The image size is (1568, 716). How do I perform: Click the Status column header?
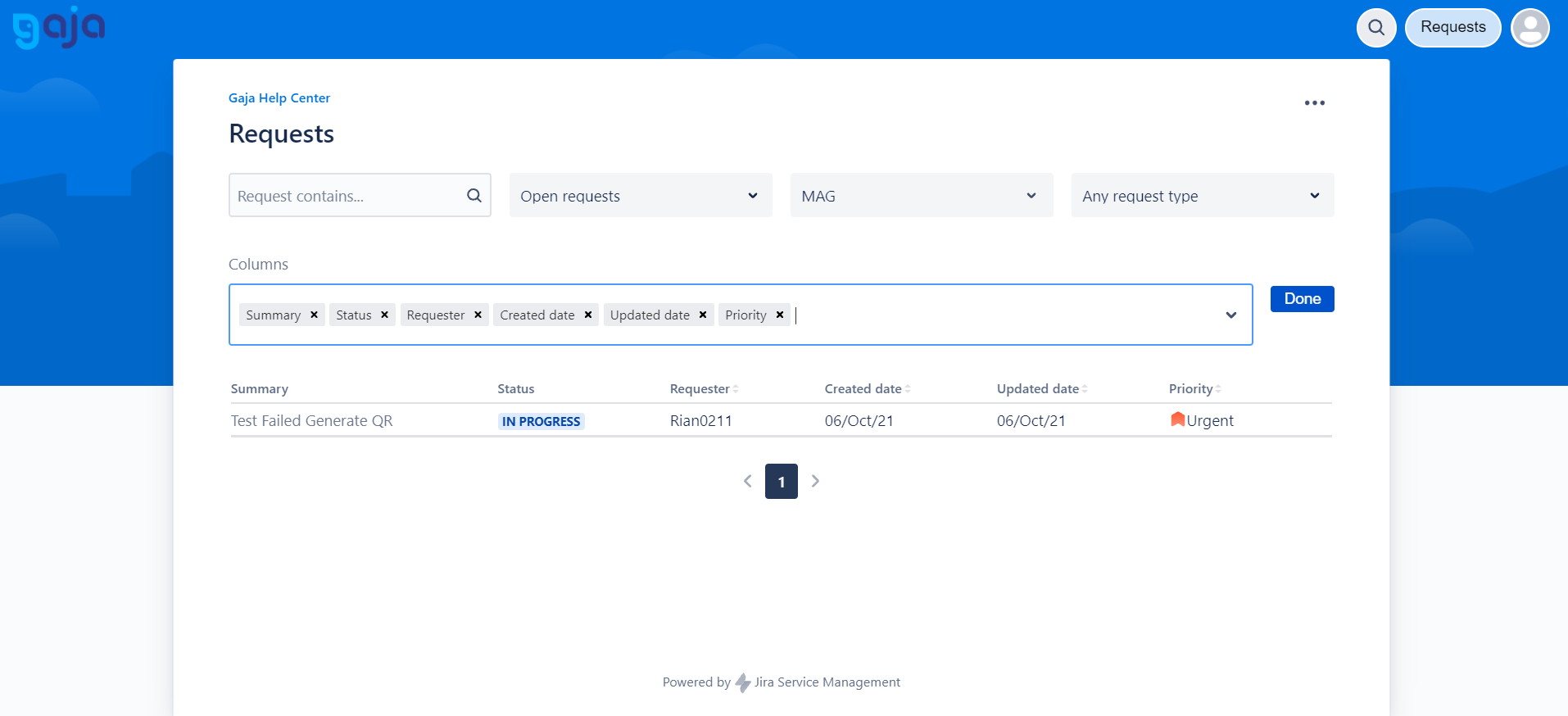[x=516, y=389]
